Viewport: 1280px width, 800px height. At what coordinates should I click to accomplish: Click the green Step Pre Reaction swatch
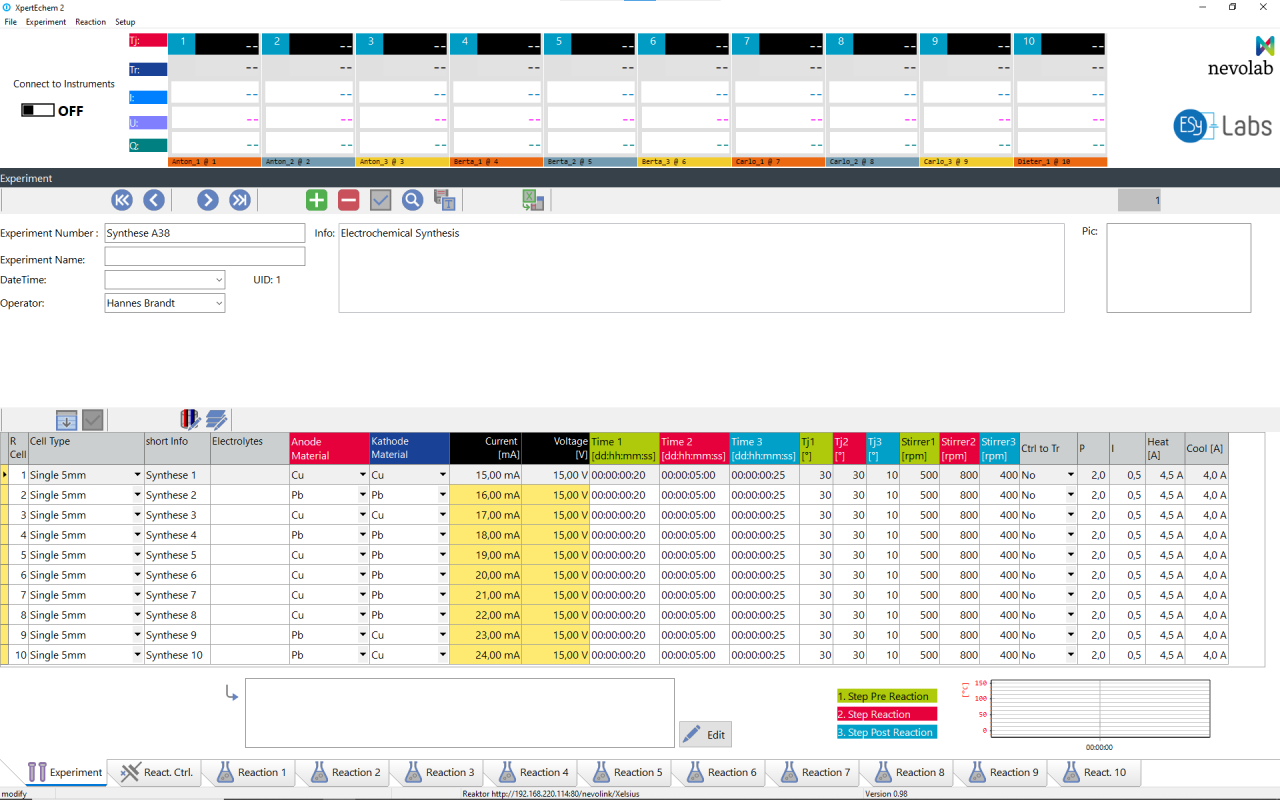click(x=886, y=696)
